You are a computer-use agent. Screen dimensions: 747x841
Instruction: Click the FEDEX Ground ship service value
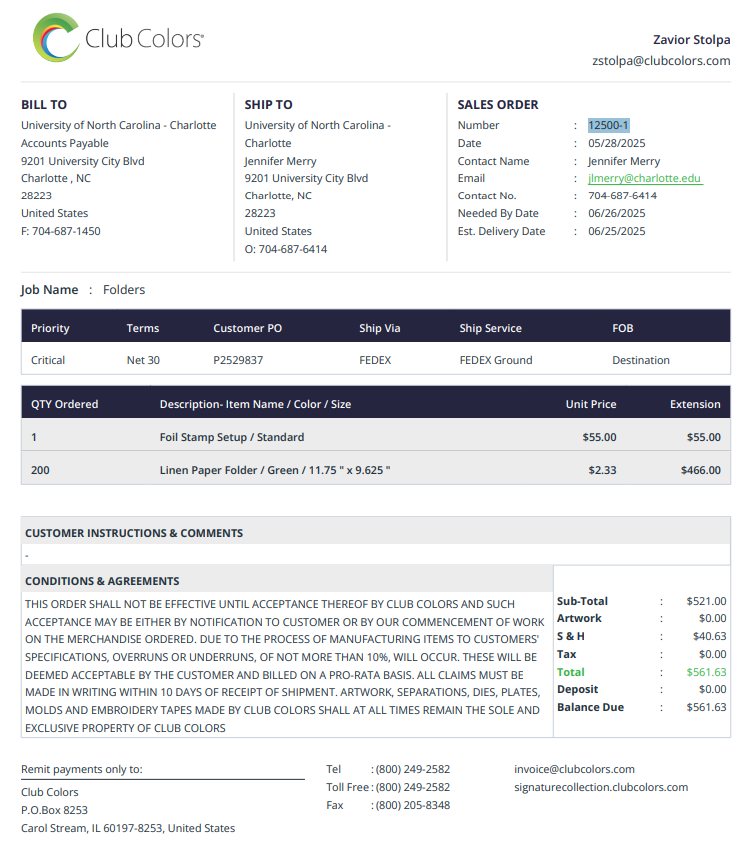point(495,360)
